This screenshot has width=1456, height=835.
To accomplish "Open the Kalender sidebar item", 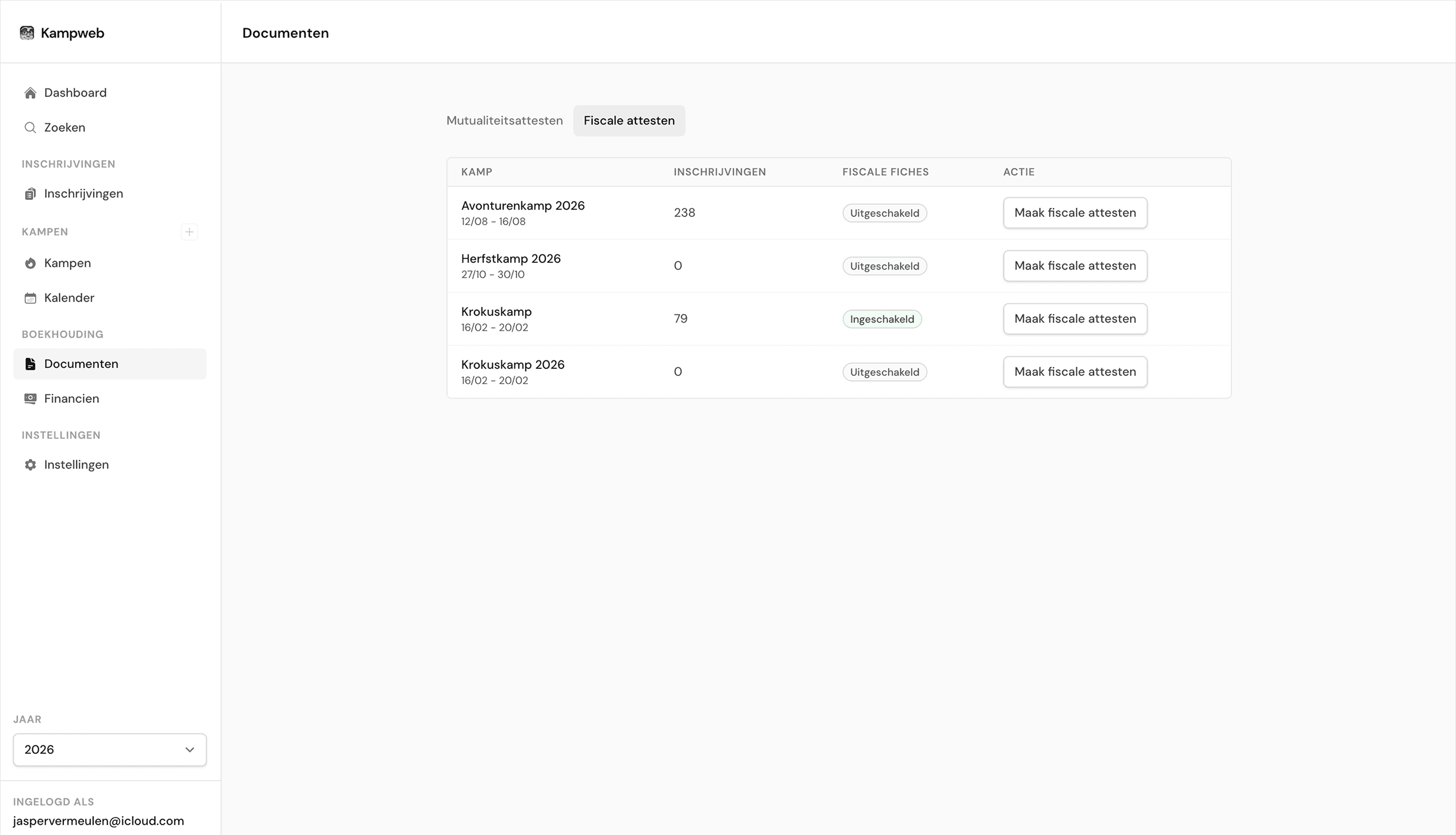I will tap(110, 298).
